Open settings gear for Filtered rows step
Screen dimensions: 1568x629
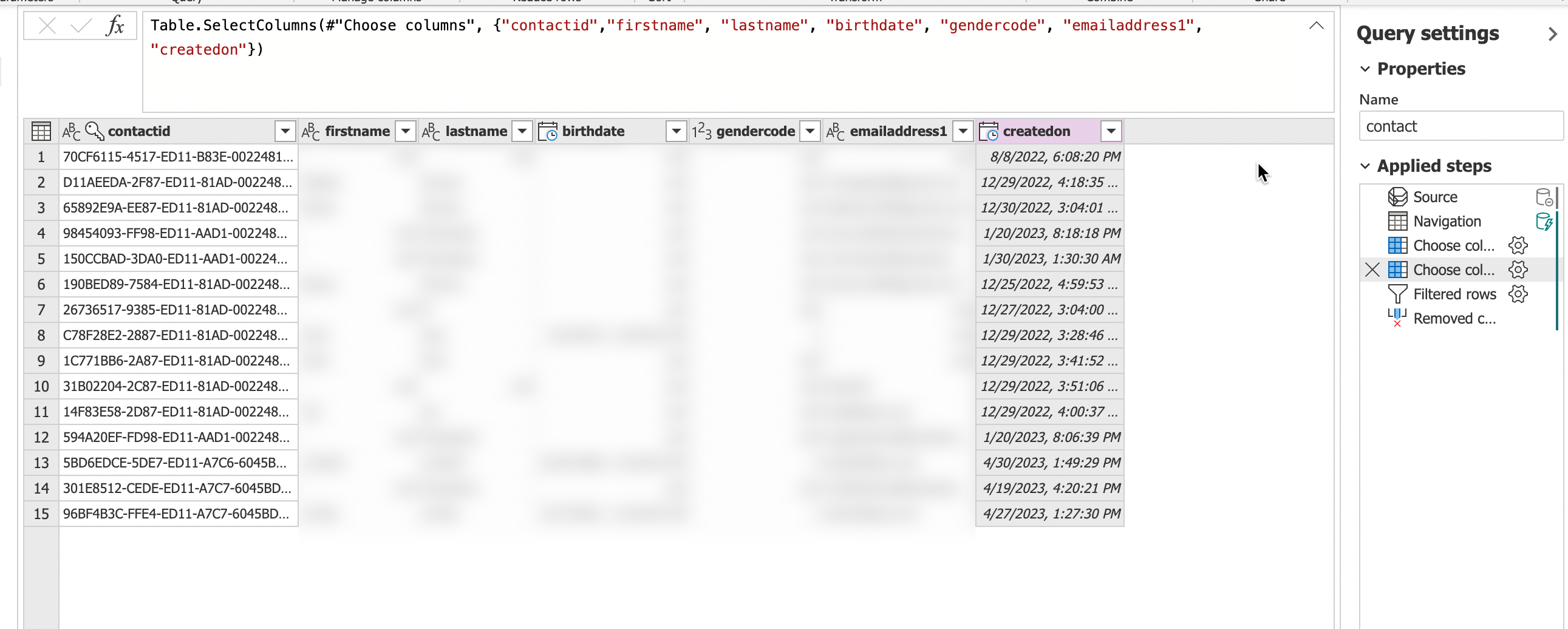tap(1518, 294)
